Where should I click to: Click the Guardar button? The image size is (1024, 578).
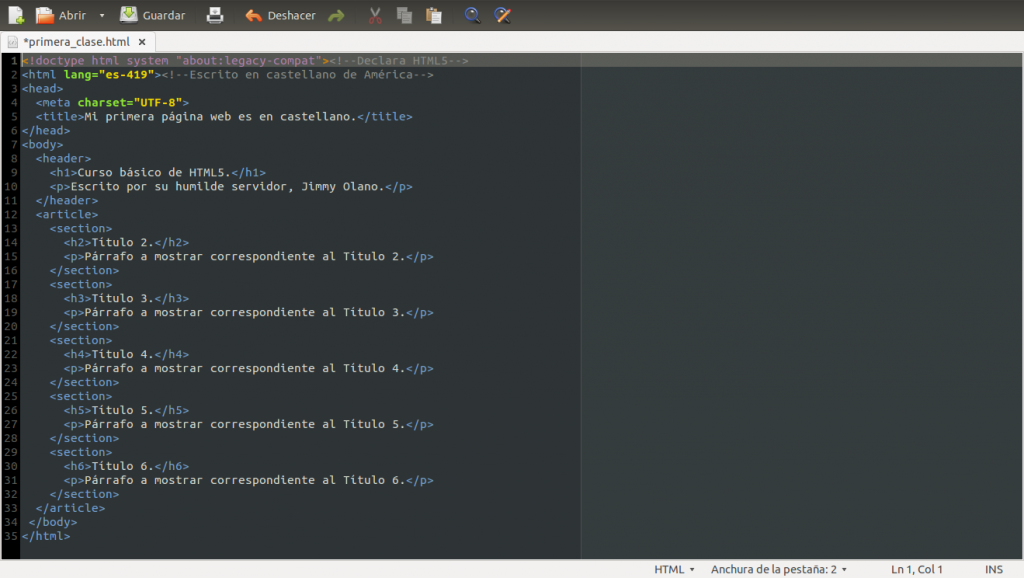point(152,15)
